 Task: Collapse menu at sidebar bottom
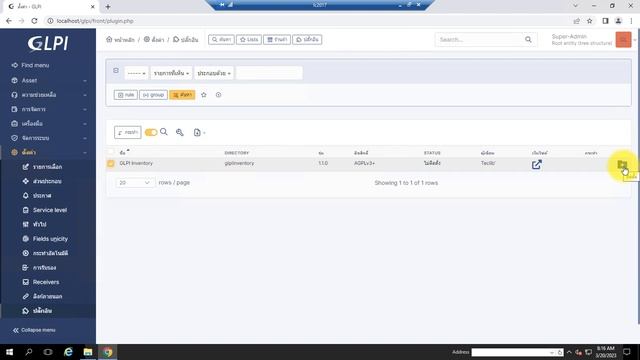[34, 330]
